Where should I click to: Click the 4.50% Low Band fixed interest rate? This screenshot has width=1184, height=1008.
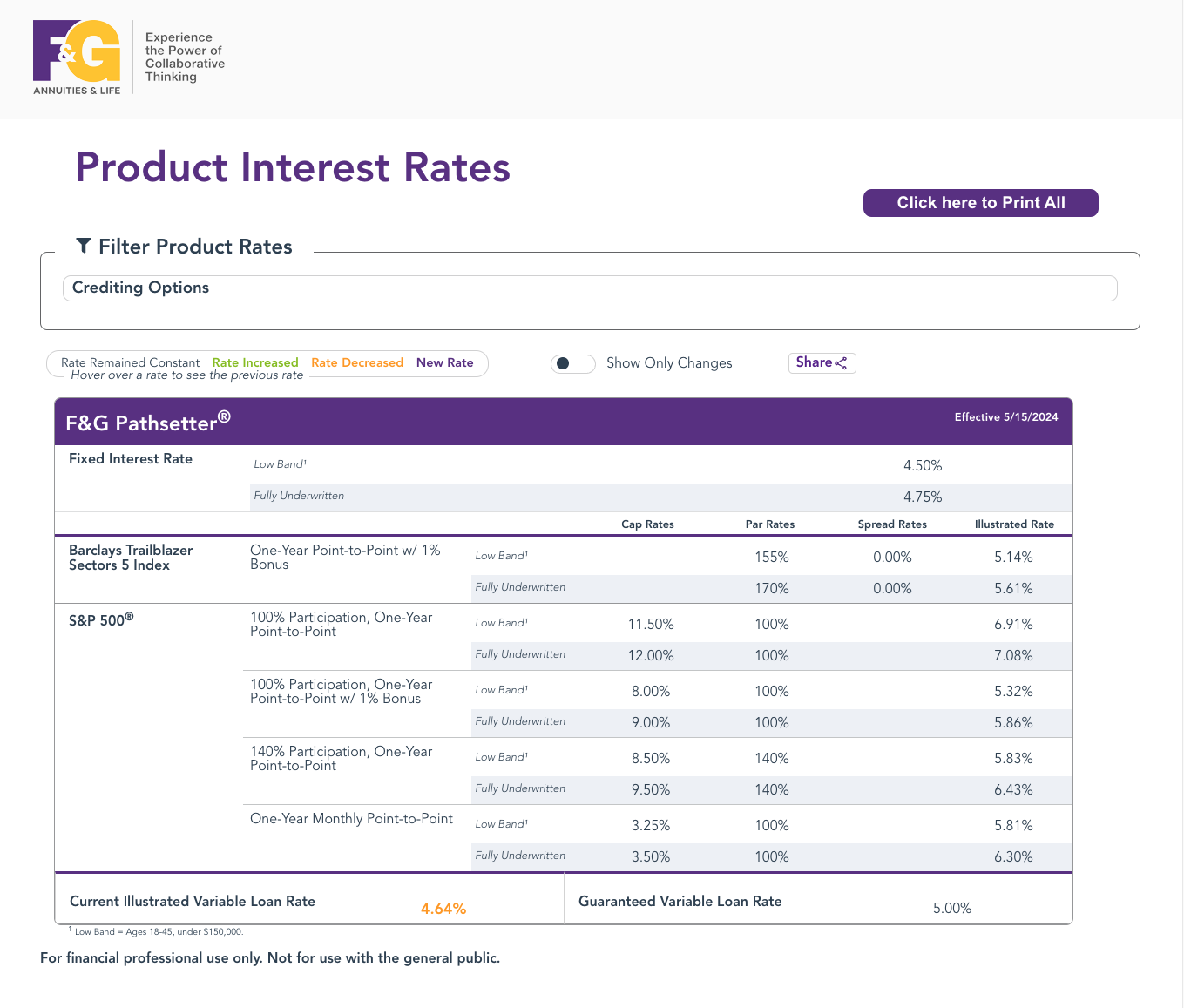(923, 466)
